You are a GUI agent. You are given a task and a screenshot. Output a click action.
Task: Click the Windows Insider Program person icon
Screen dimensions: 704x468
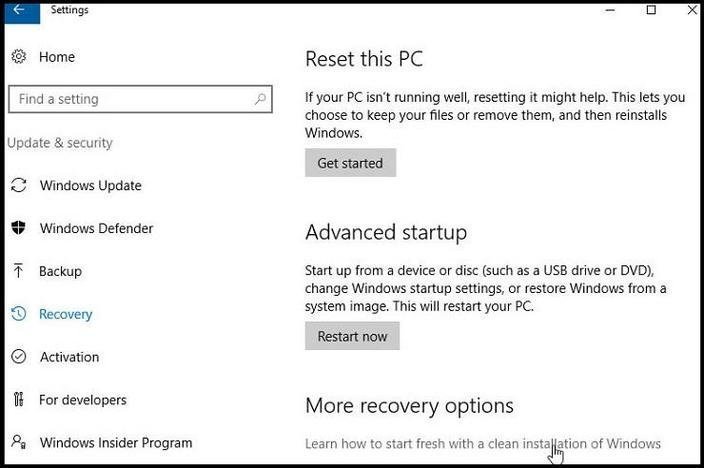18,443
